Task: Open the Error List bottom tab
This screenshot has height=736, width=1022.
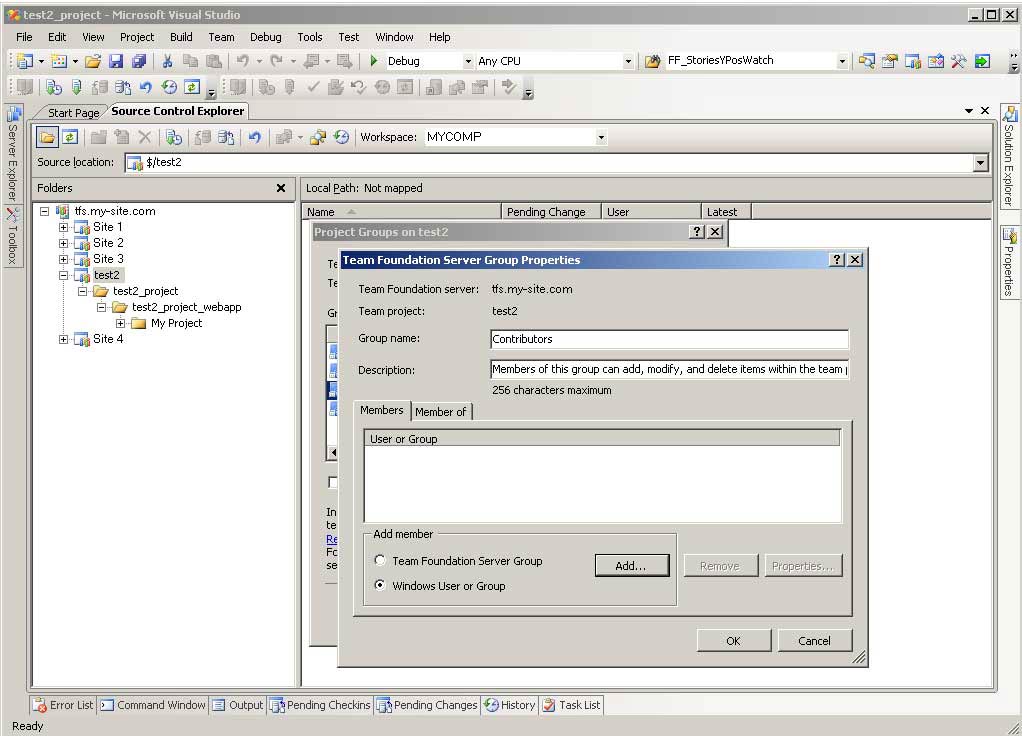Action: coord(64,705)
